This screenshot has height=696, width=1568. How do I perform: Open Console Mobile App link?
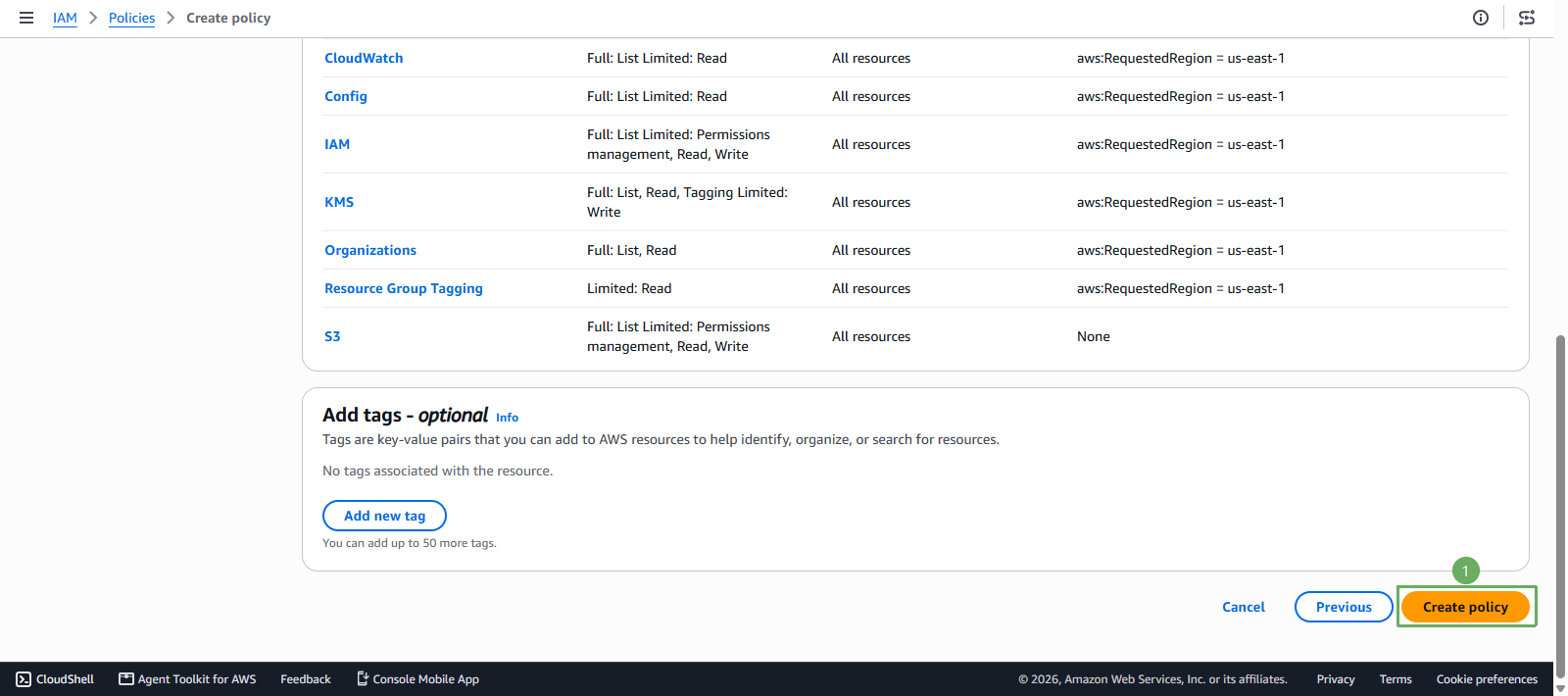[417, 679]
